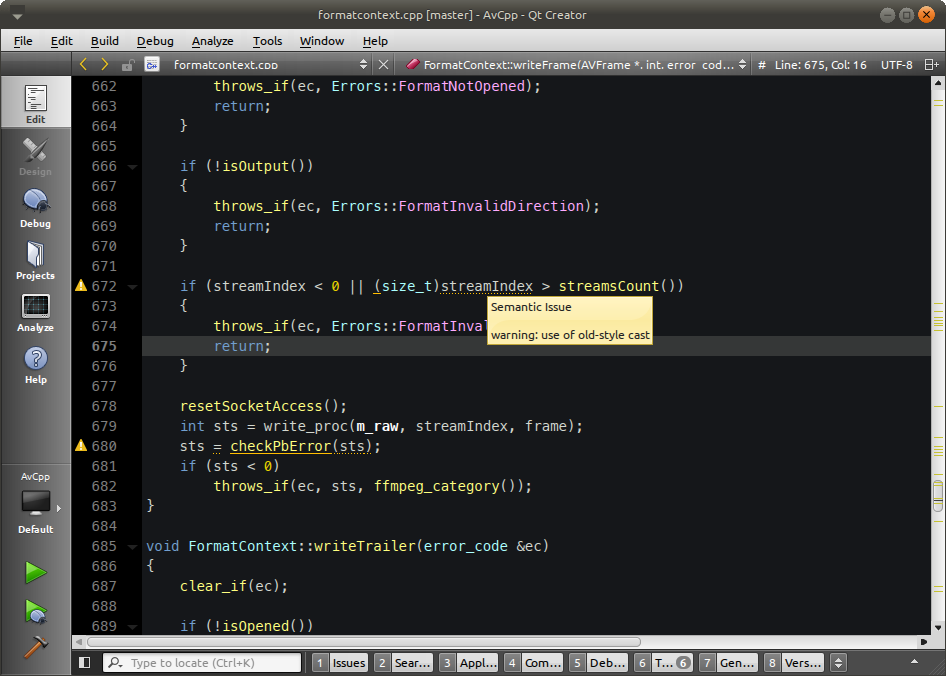The height and width of the screenshot is (676, 946).
Task: Click the Semantic Issue tooltip
Action: 570,320
